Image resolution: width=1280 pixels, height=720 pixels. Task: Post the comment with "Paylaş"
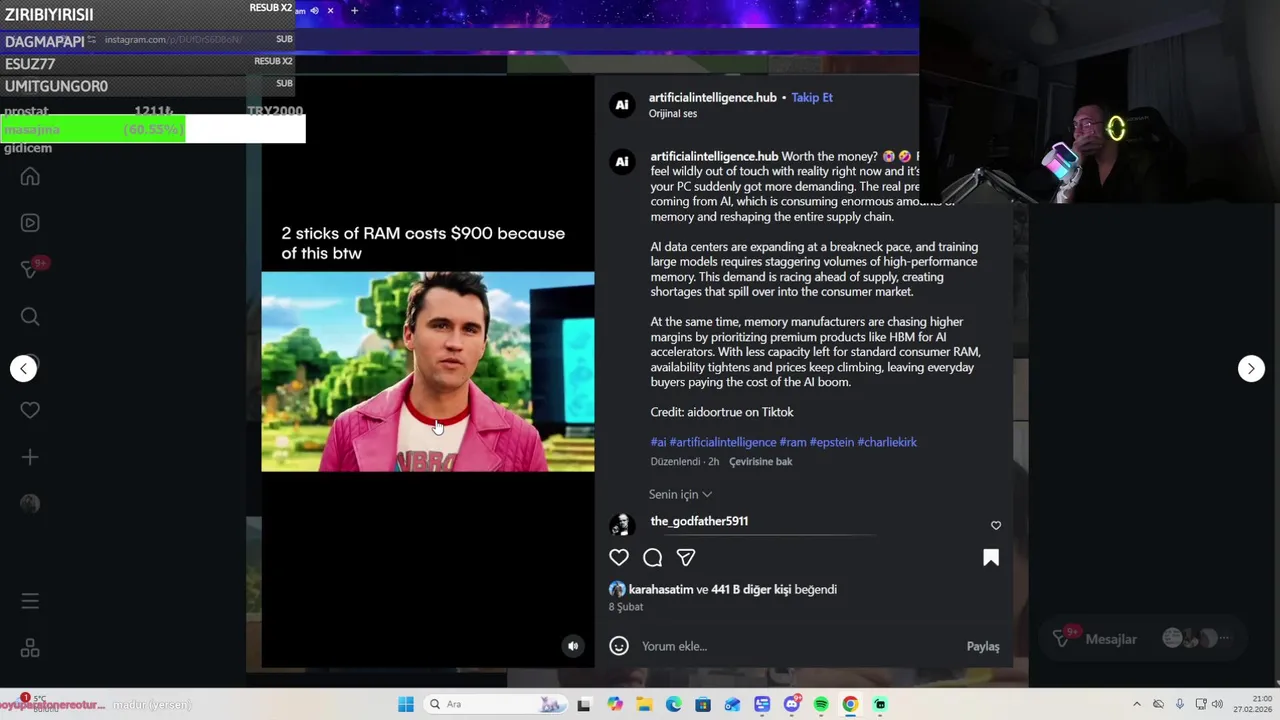pyautogui.click(x=983, y=646)
